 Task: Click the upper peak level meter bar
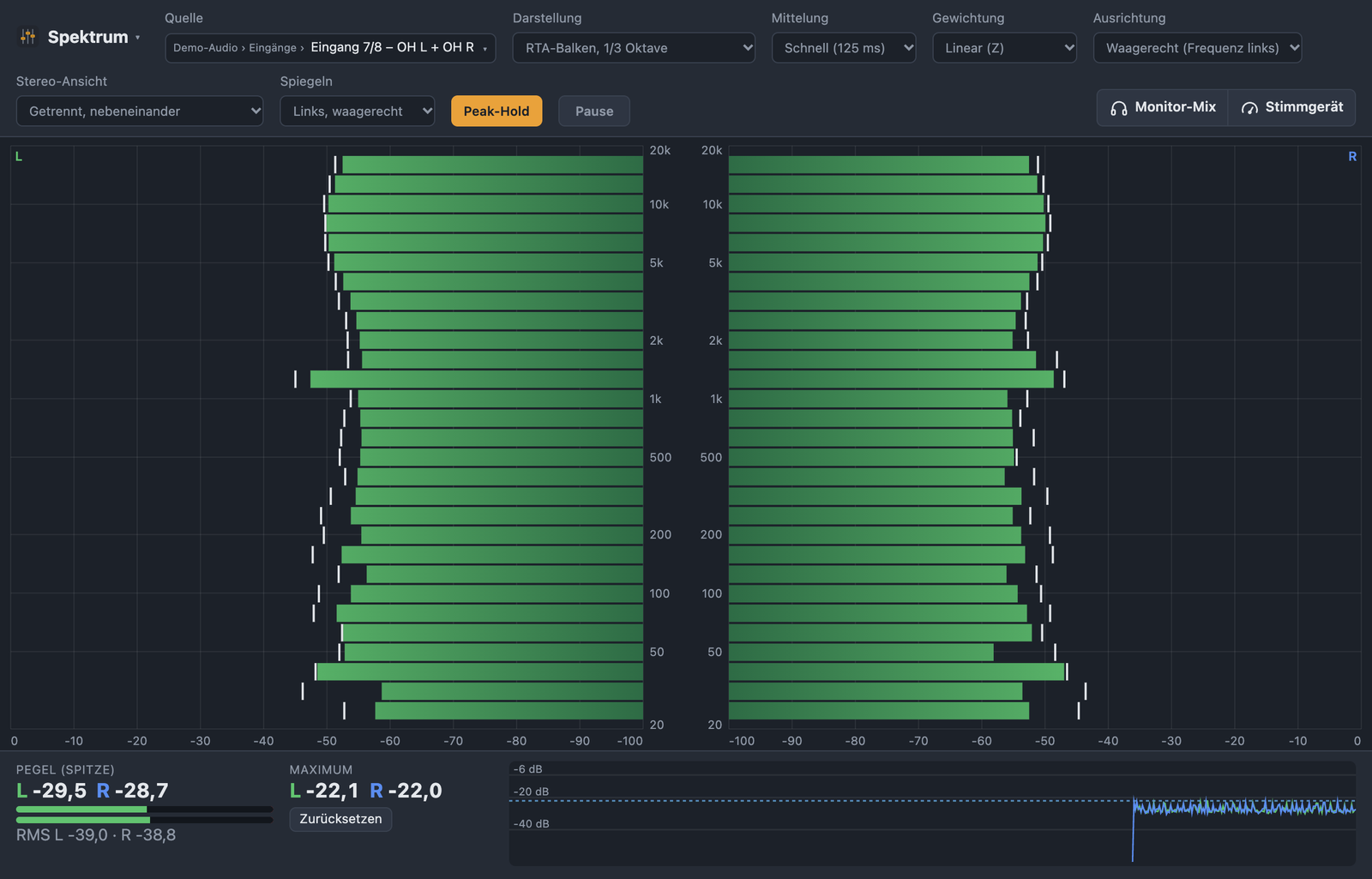coord(144,809)
